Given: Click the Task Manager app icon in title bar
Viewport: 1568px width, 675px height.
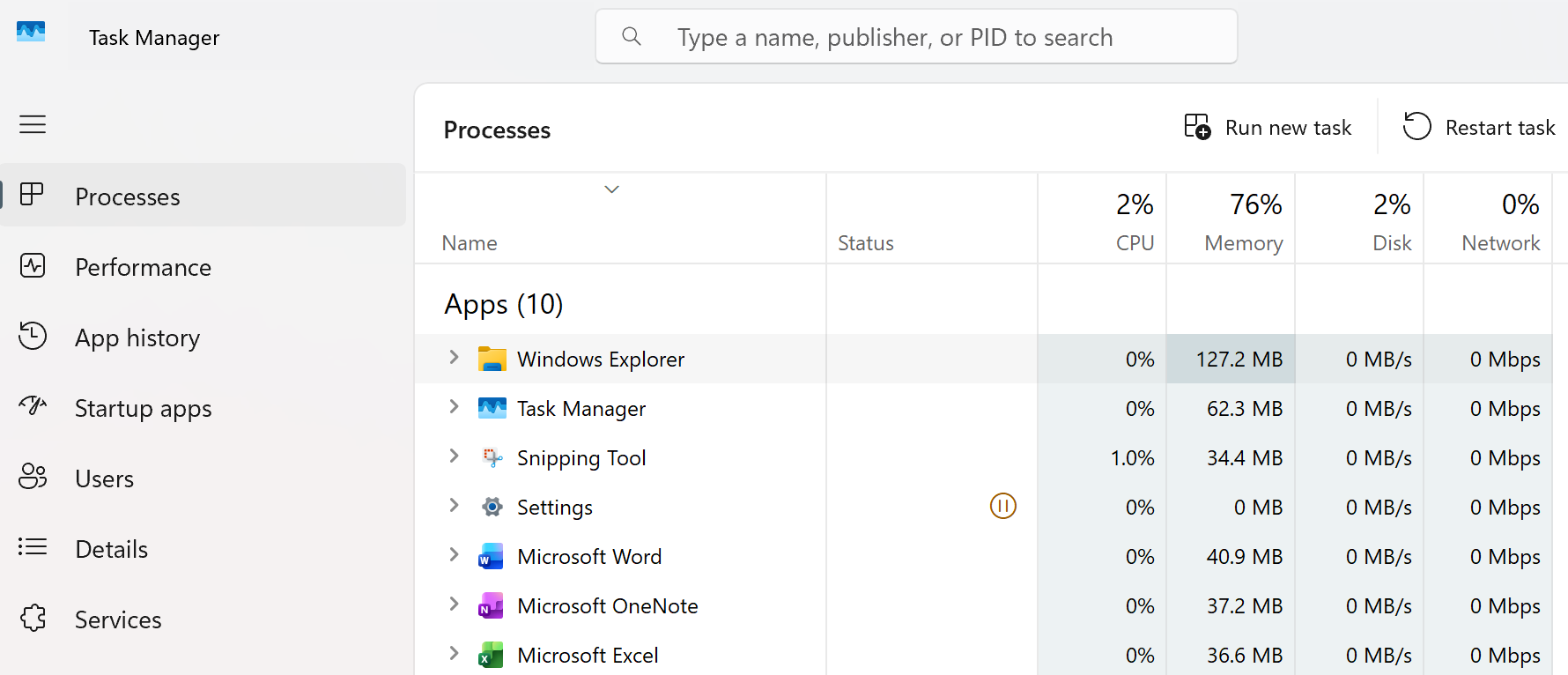Looking at the screenshot, I should [31, 32].
